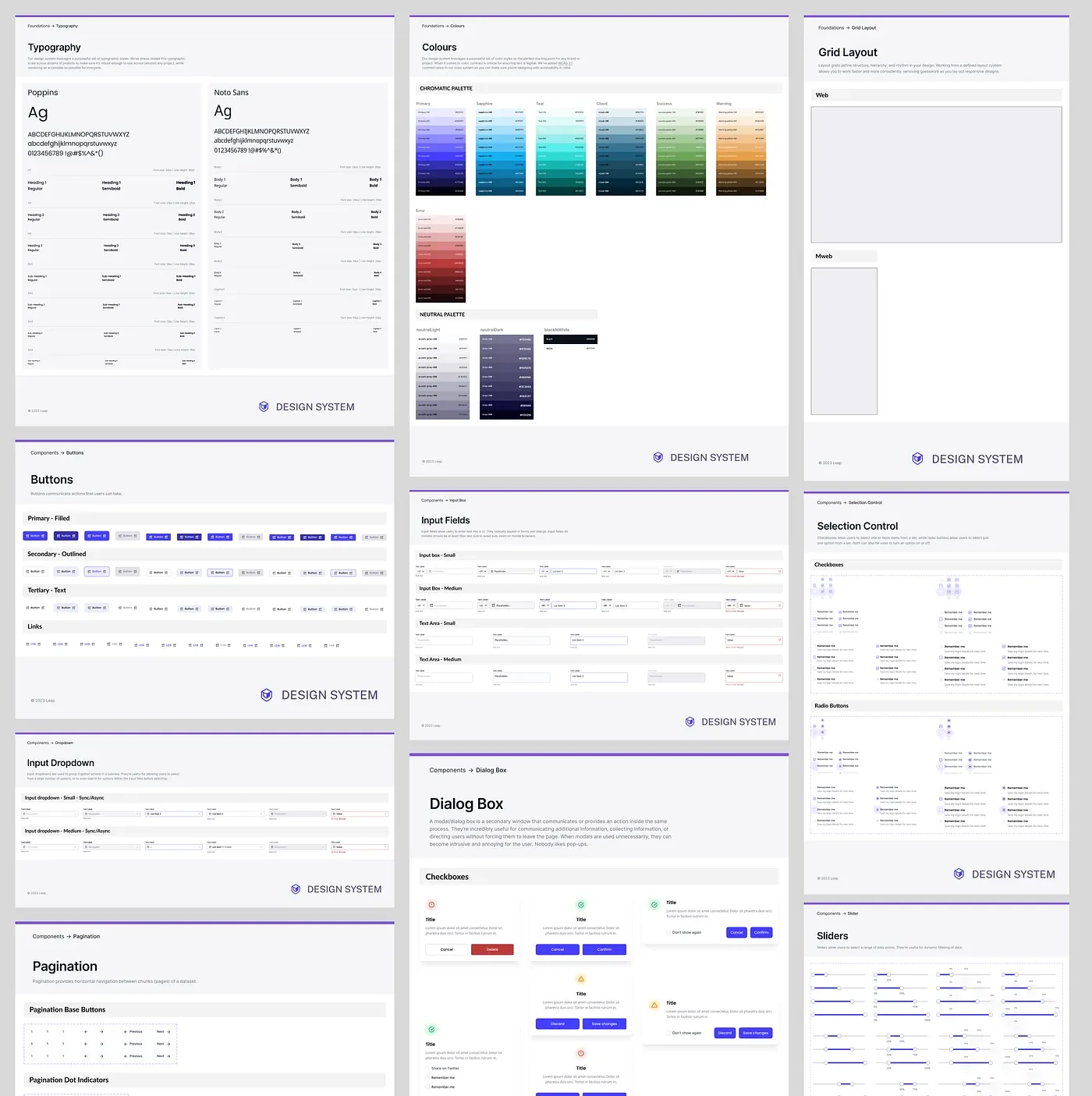The height and width of the screenshot is (1096, 1092).
Task: Click the "Radio Buttons" section heading
Action: coord(831,706)
